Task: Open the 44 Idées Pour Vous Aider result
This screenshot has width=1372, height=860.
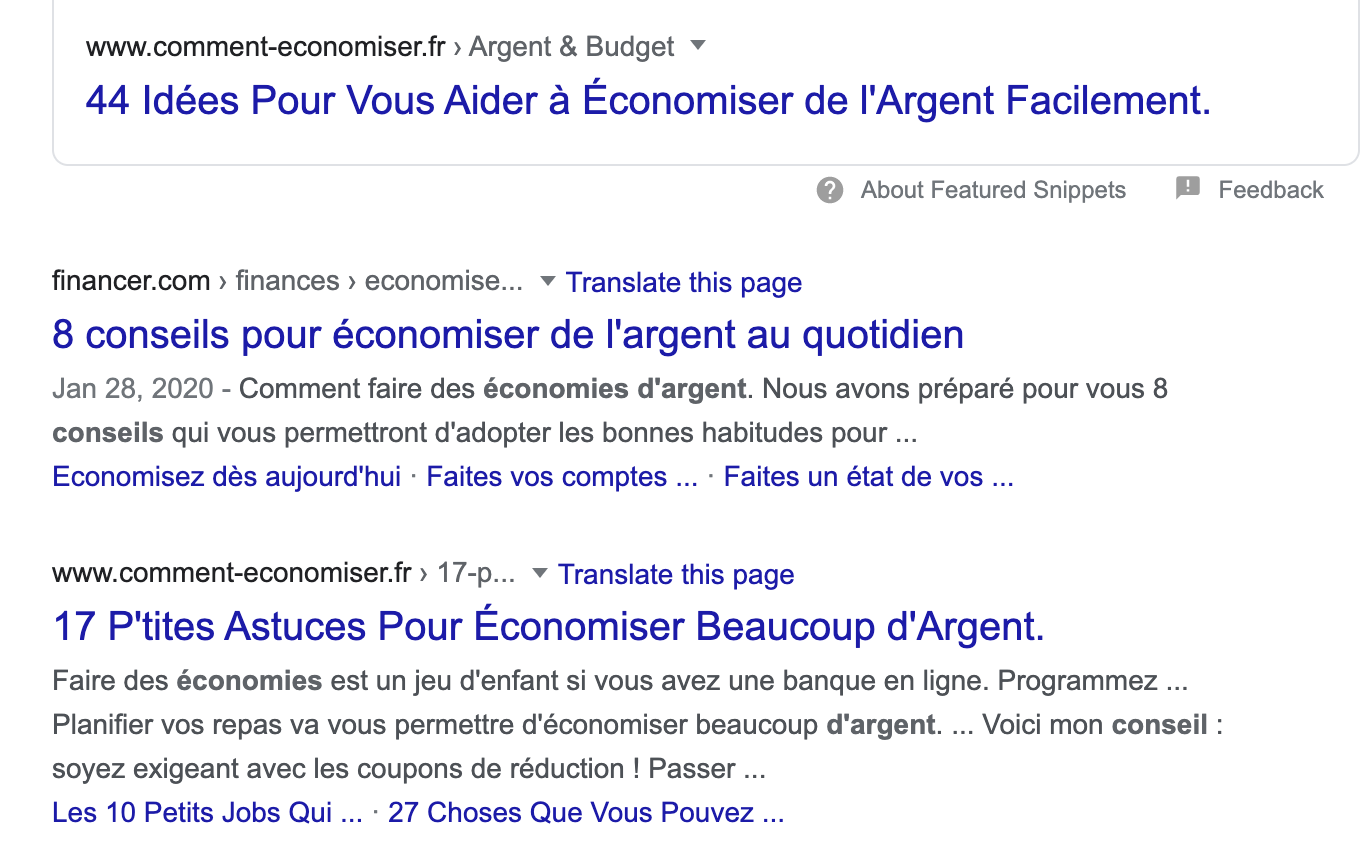Action: pyautogui.click(x=648, y=101)
